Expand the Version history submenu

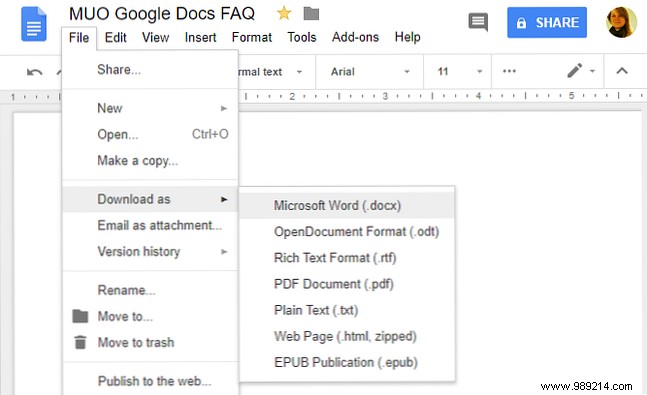pyautogui.click(x=150, y=251)
